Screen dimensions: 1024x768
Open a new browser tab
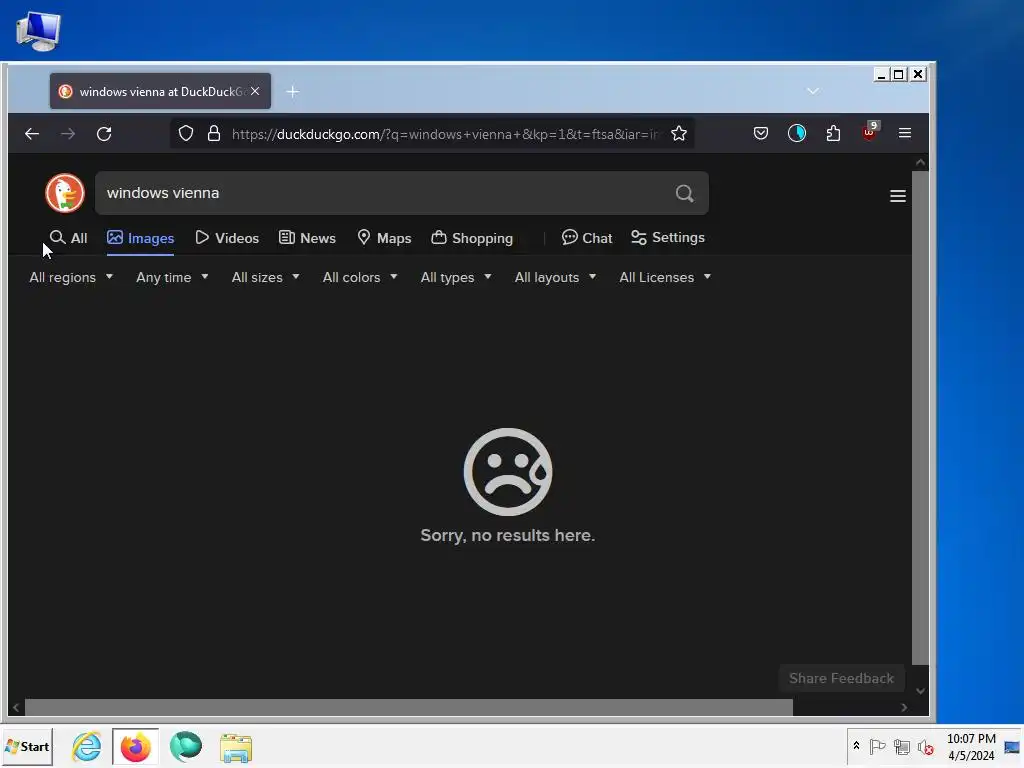point(293,92)
